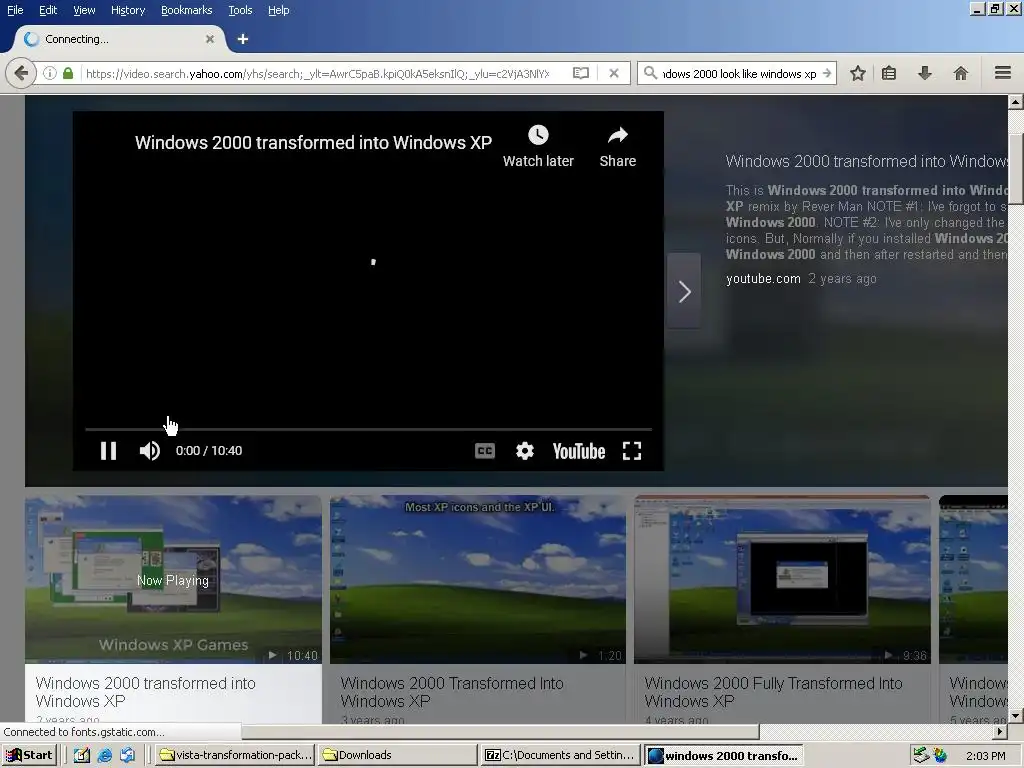
Task: Close the Connecting... tab
Action: (210, 39)
